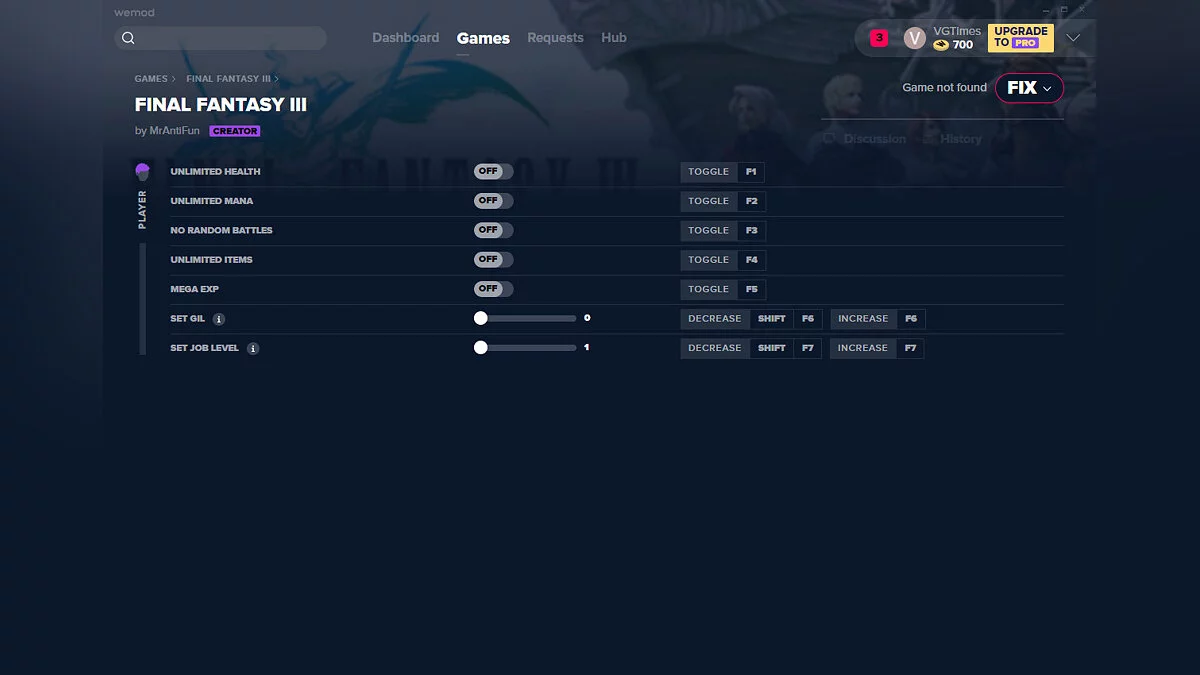Switch to the Dashboard tab
This screenshot has height=675, width=1200.
(x=405, y=38)
